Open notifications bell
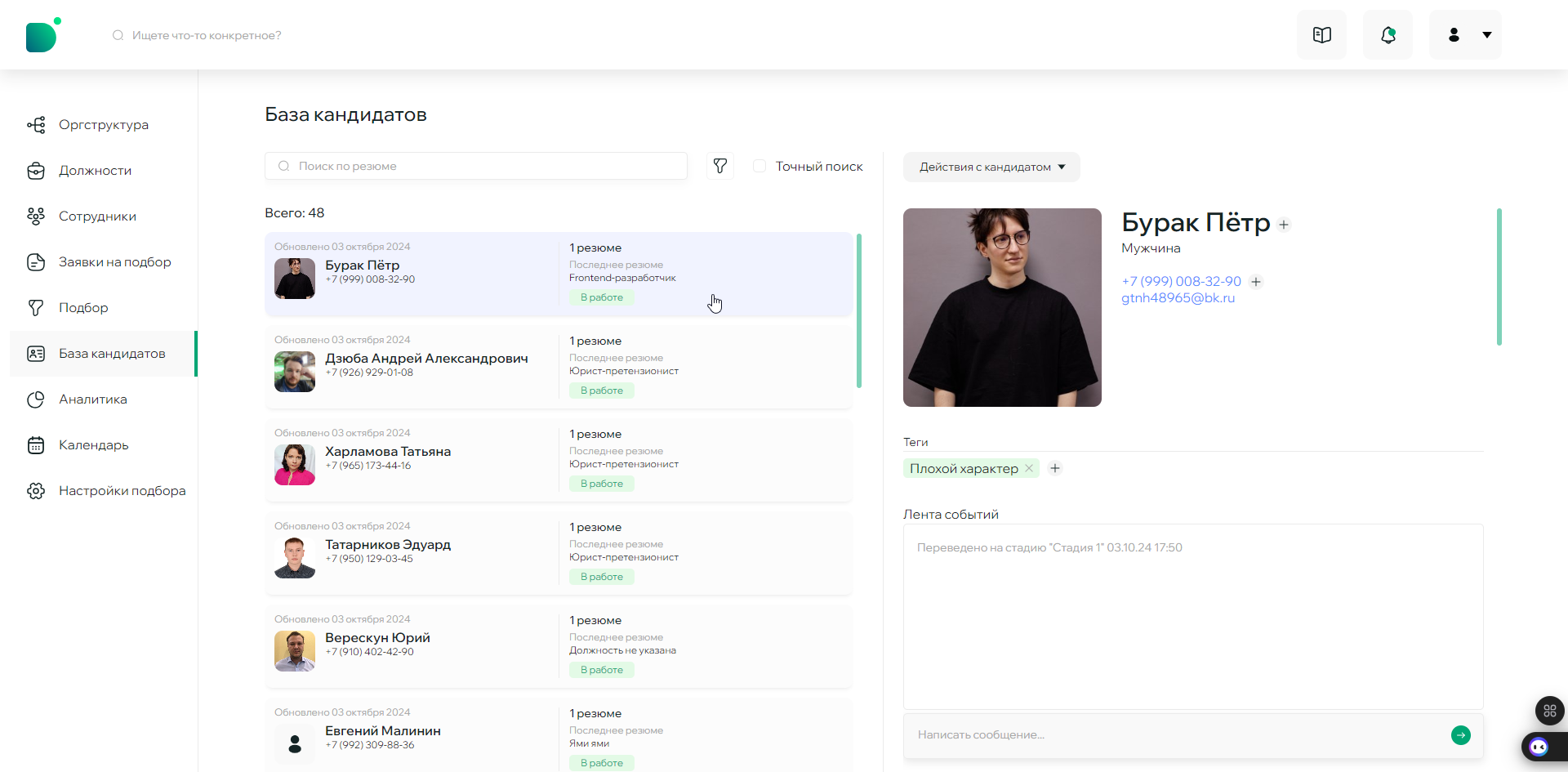This screenshot has height=772, width=1568. pos(1388,35)
